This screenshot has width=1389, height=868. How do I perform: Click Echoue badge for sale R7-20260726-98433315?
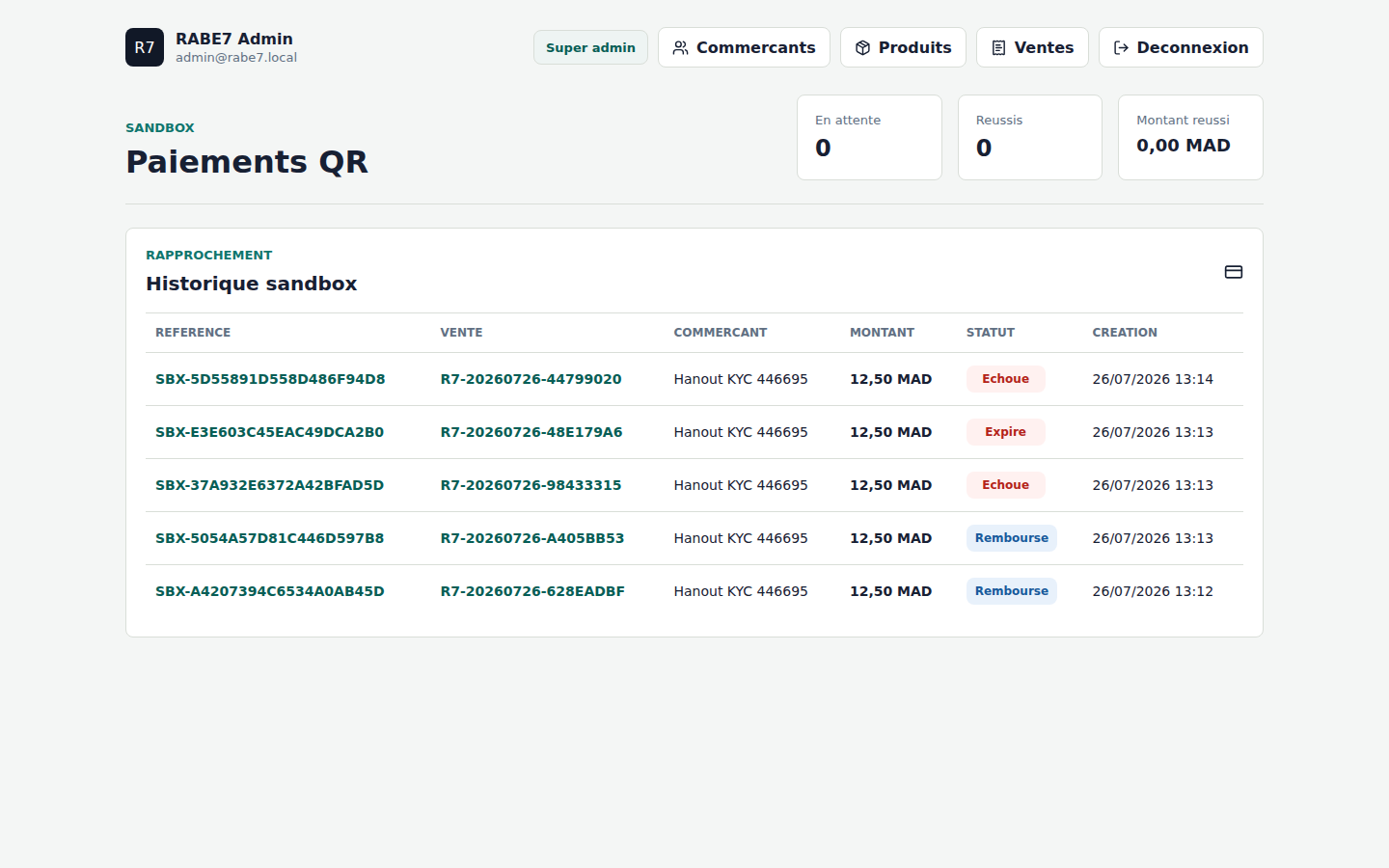coord(1005,485)
